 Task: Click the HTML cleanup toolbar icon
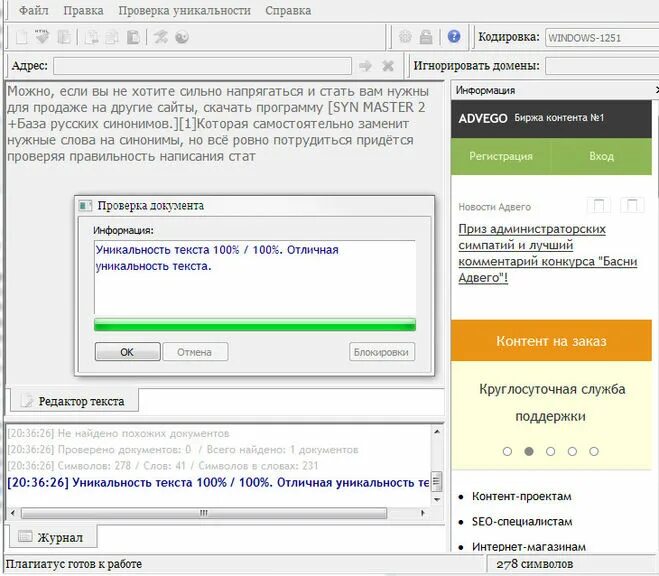point(42,37)
